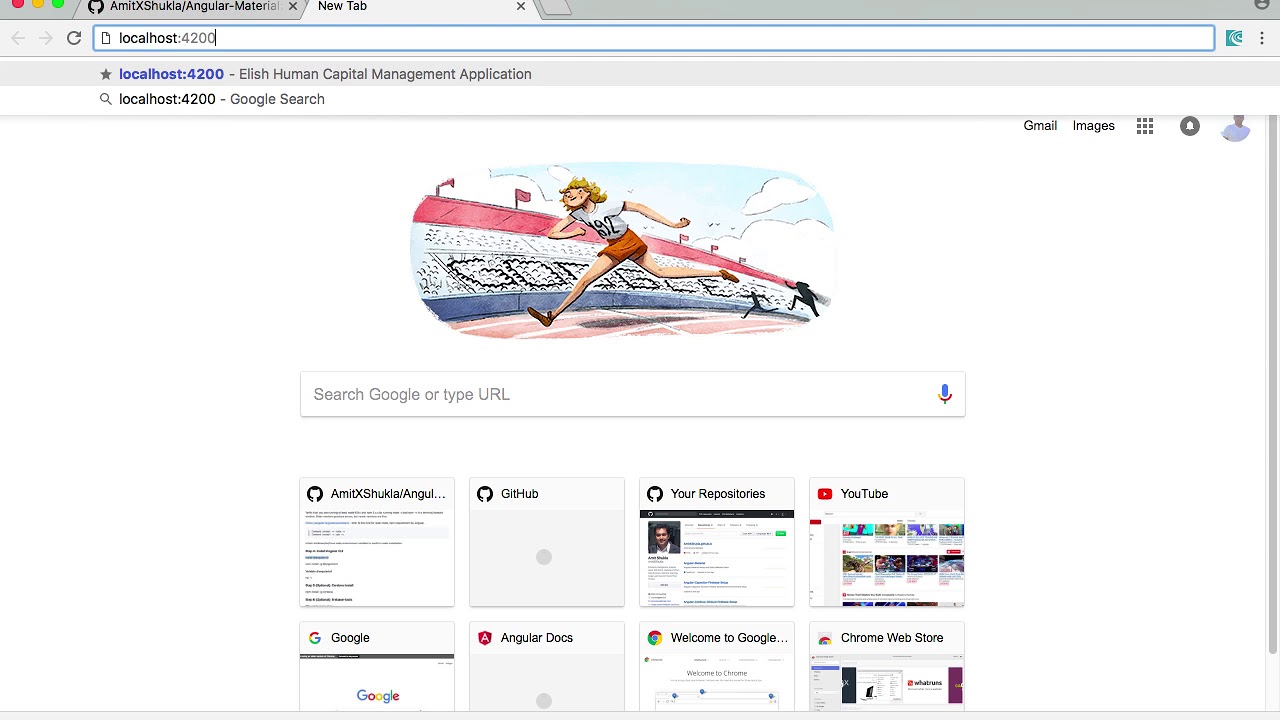Select the New Tab tab
The image size is (1280, 720).
tap(420, 7)
